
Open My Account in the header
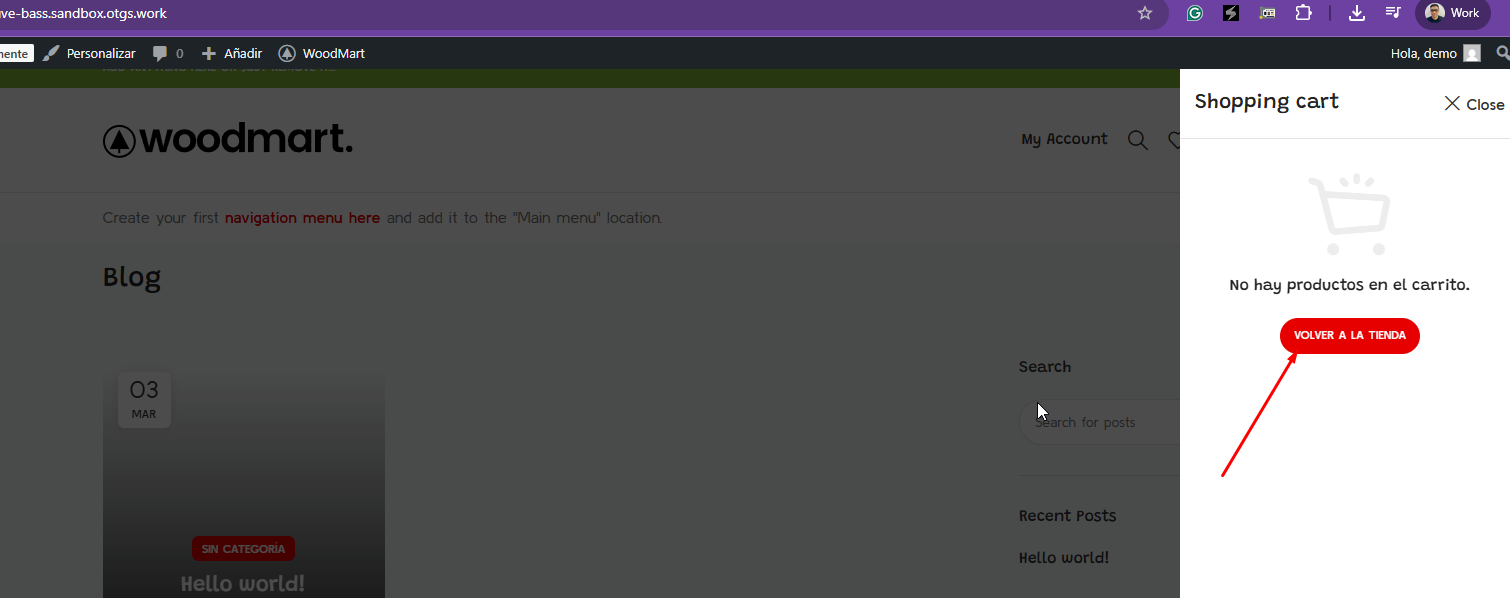[1064, 139]
